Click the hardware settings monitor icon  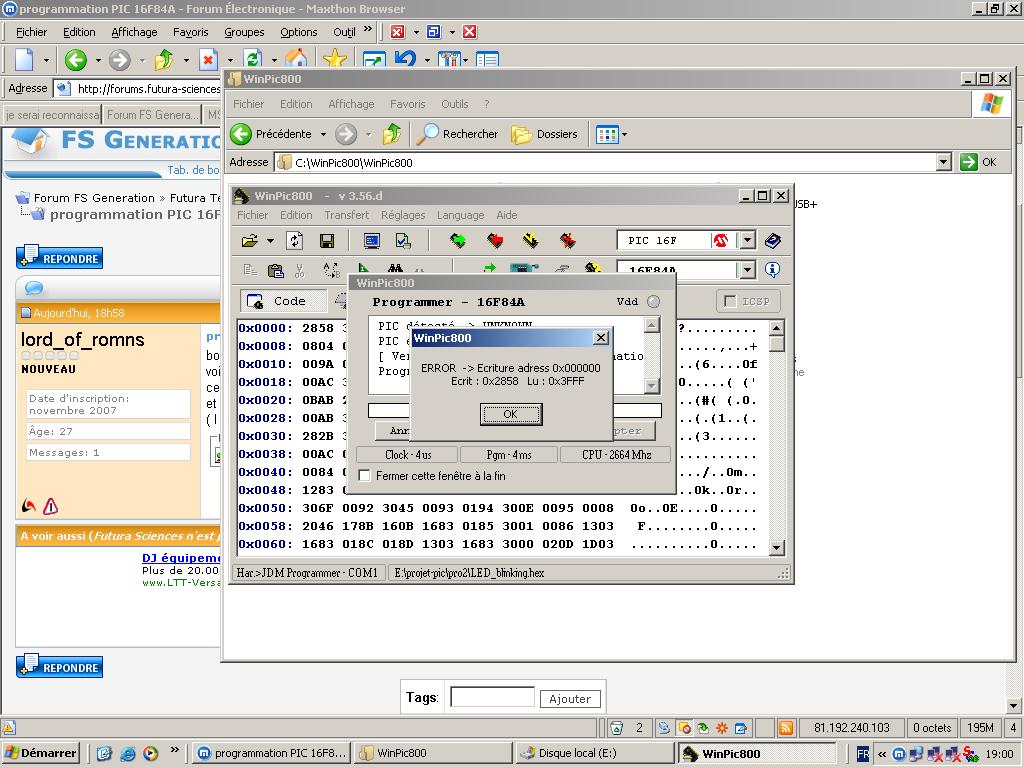pos(372,241)
